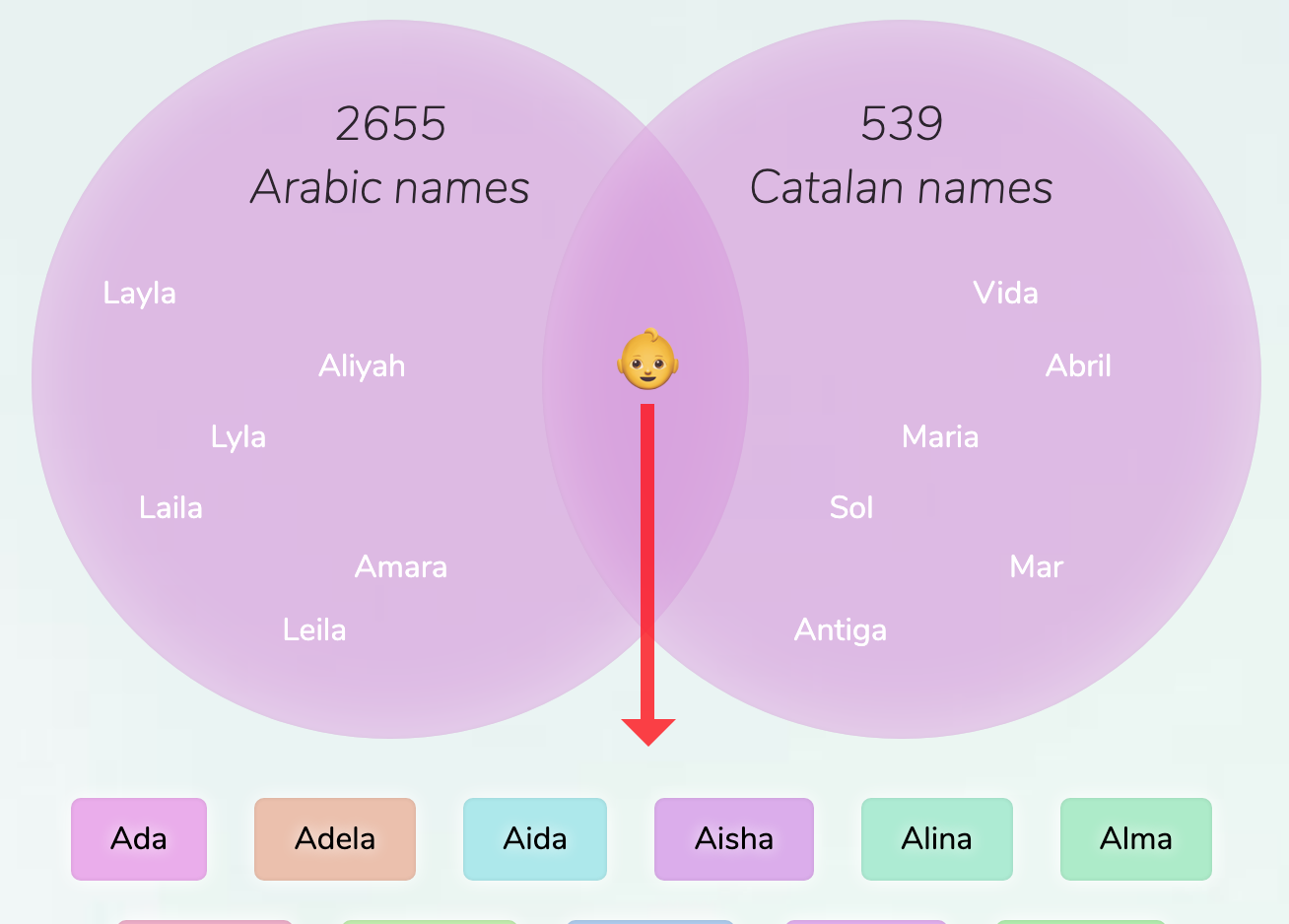This screenshot has width=1289, height=924.
Task: Click the name Layla in the Arabic circle
Action: pyautogui.click(x=139, y=293)
